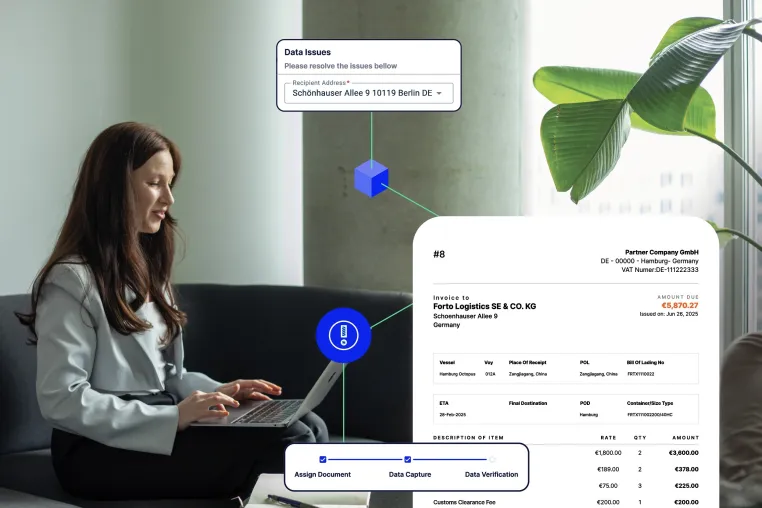
Task: Click the Place Of Receipt header
Action: pyautogui.click(x=528, y=363)
